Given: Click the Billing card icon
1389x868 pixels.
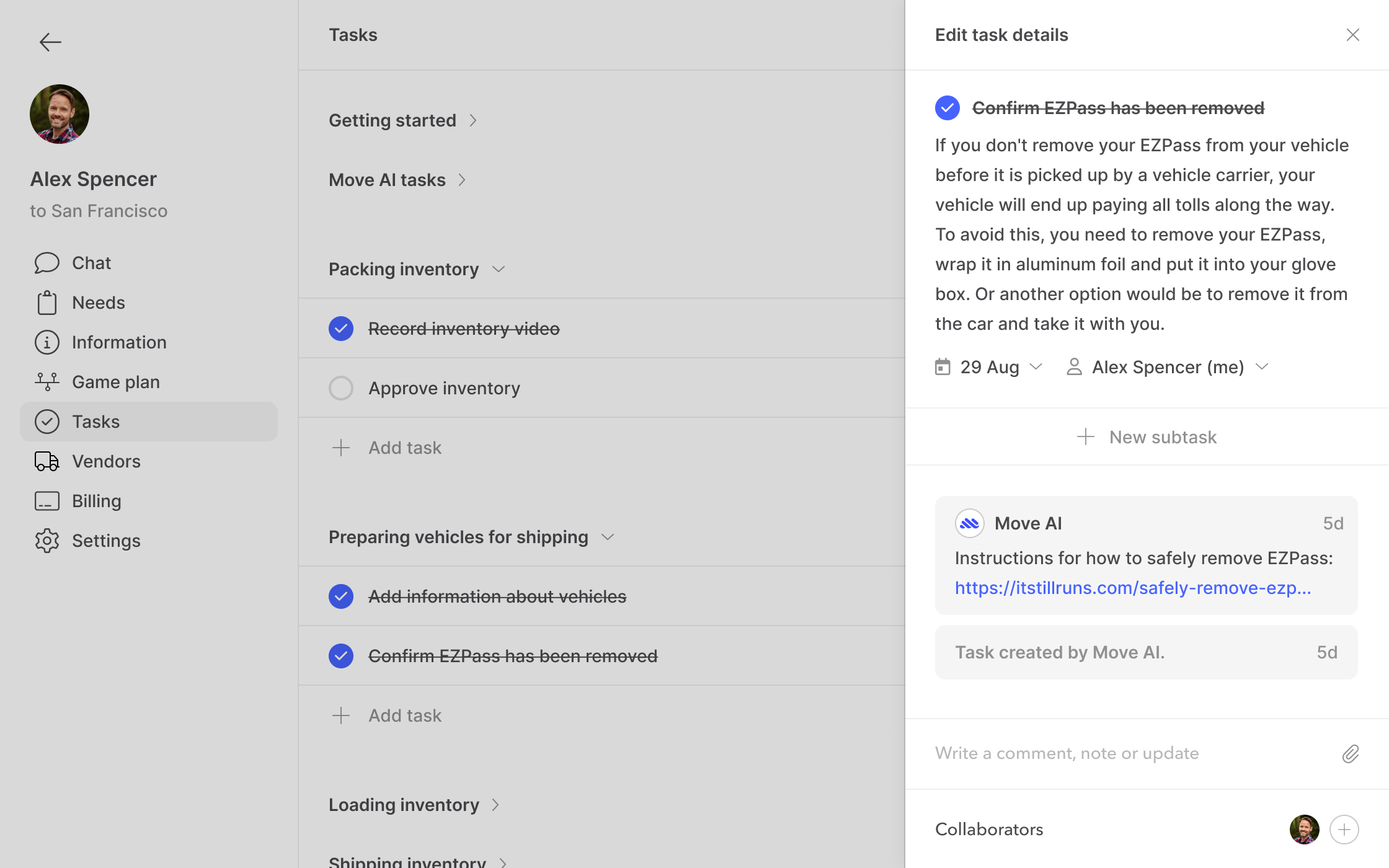Looking at the screenshot, I should tap(47, 501).
